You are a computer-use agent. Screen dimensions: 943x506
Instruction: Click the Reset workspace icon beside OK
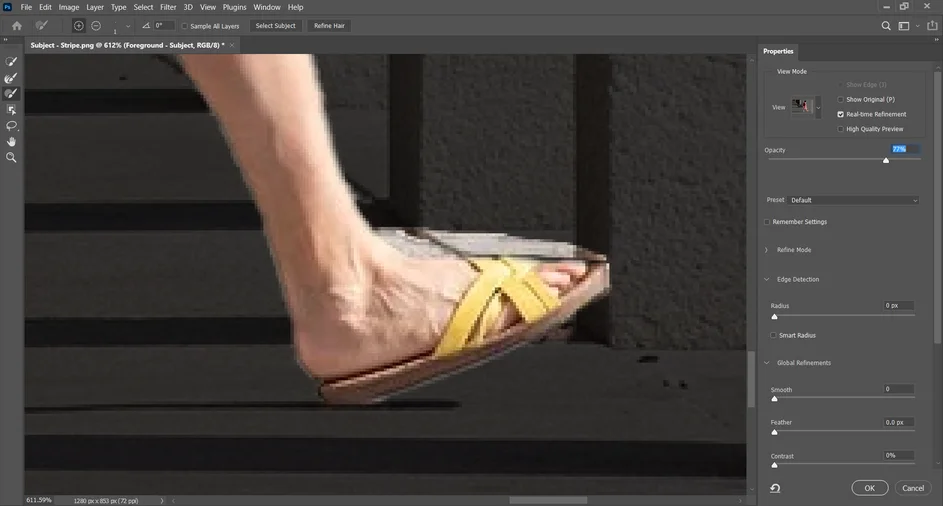[x=775, y=488]
